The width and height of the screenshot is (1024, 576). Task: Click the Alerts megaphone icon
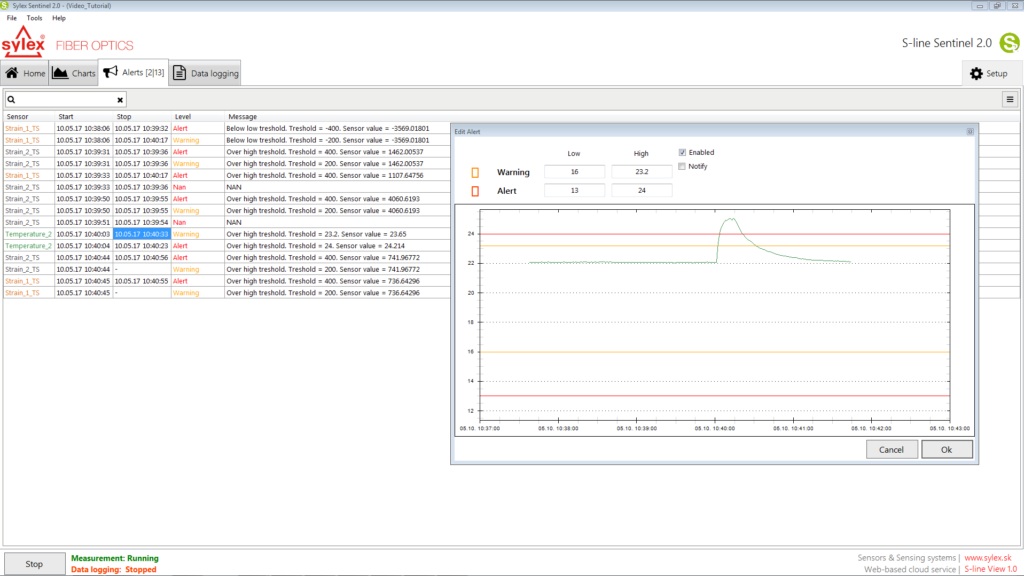click(x=110, y=71)
